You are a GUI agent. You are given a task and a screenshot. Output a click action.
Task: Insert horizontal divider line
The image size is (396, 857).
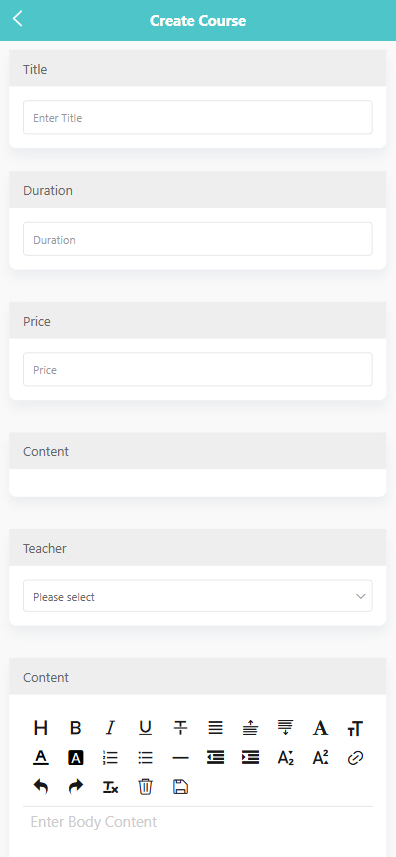[180, 758]
